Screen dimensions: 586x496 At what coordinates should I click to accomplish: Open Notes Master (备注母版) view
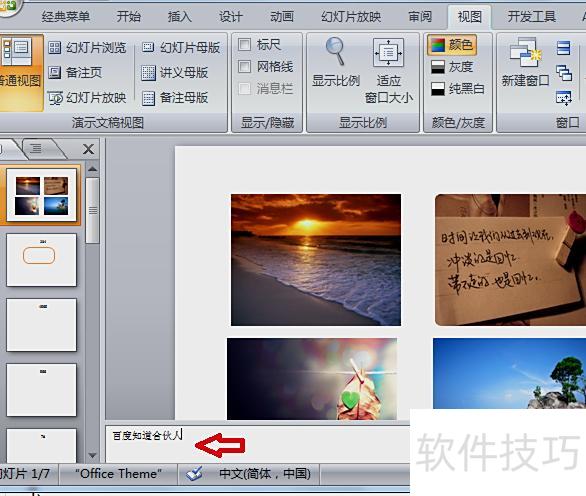(175, 98)
